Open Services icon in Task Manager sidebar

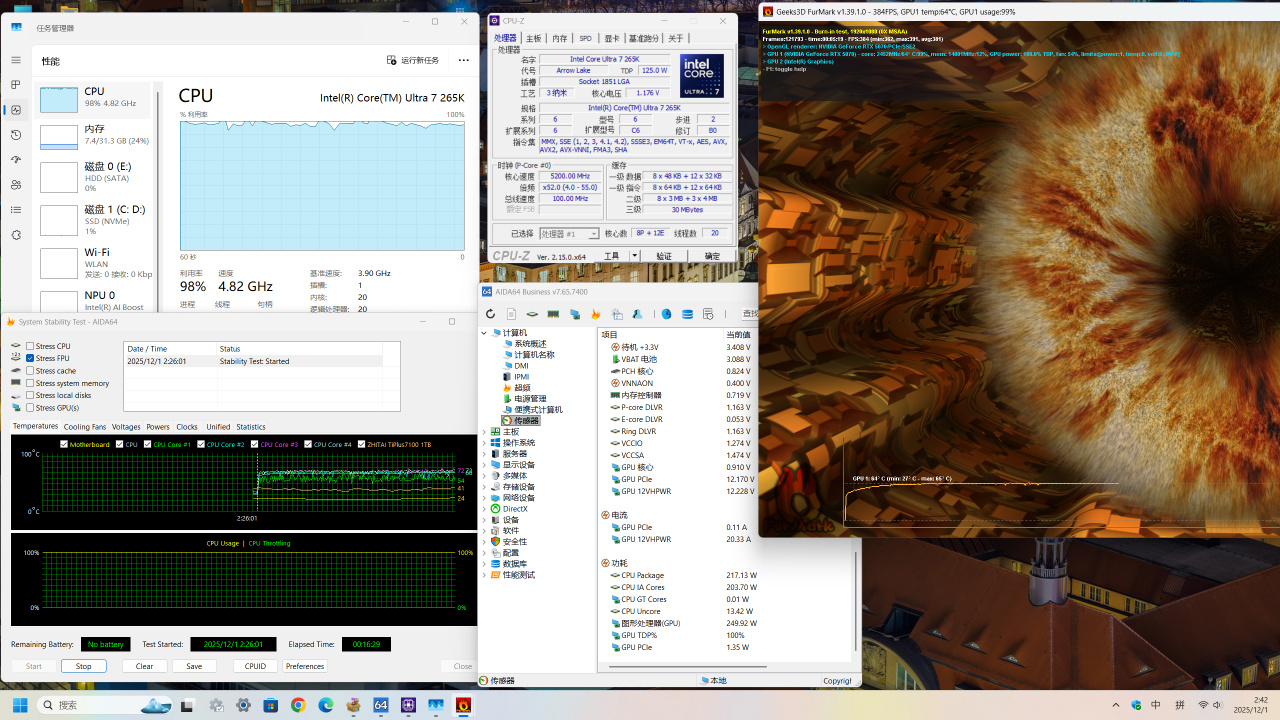[x=16, y=235]
